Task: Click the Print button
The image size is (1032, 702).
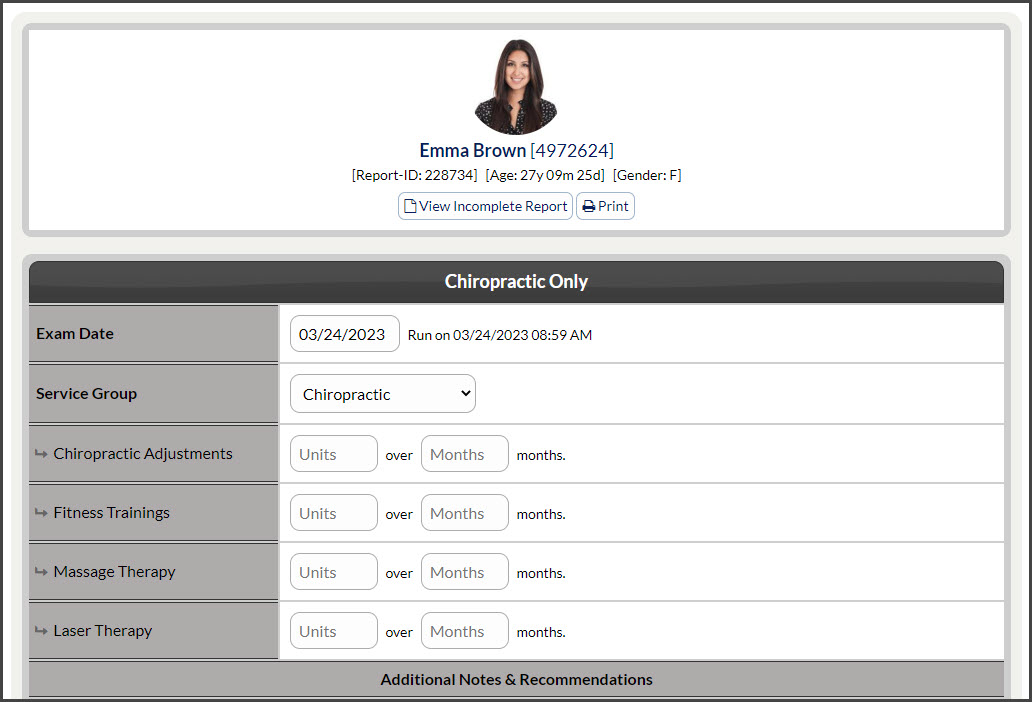Action: coord(606,206)
